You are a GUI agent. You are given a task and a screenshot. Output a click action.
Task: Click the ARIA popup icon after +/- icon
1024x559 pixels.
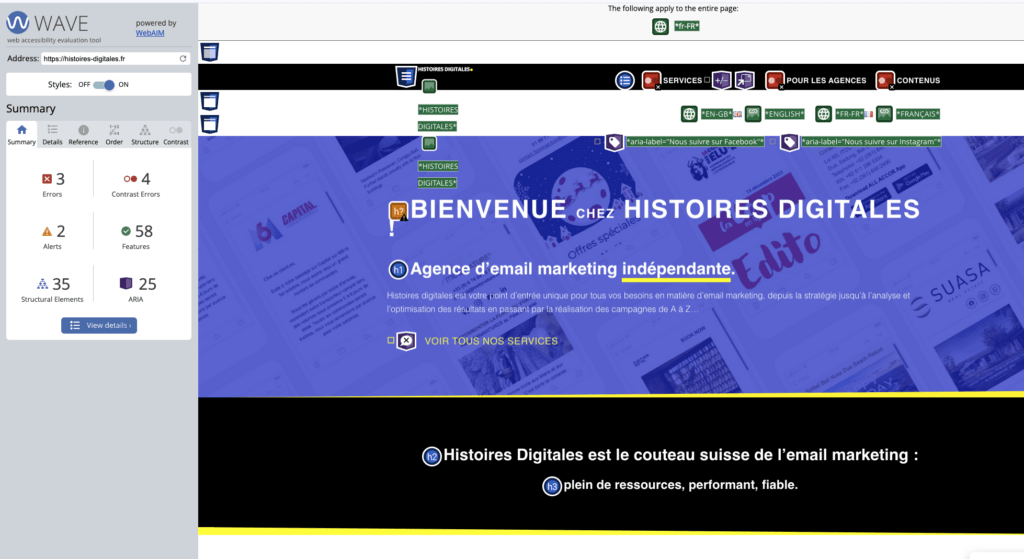coord(744,80)
